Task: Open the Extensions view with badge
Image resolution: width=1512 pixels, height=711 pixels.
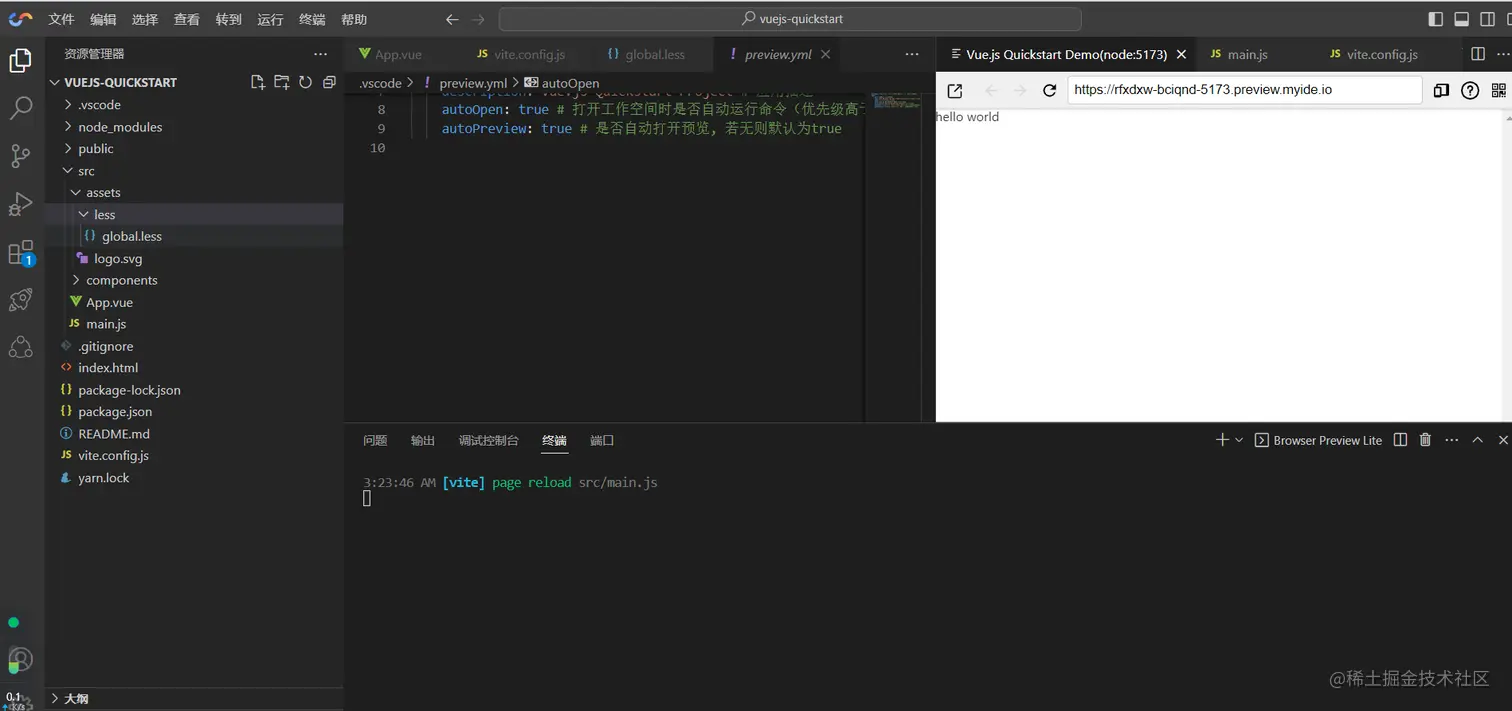Action: [x=20, y=253]
